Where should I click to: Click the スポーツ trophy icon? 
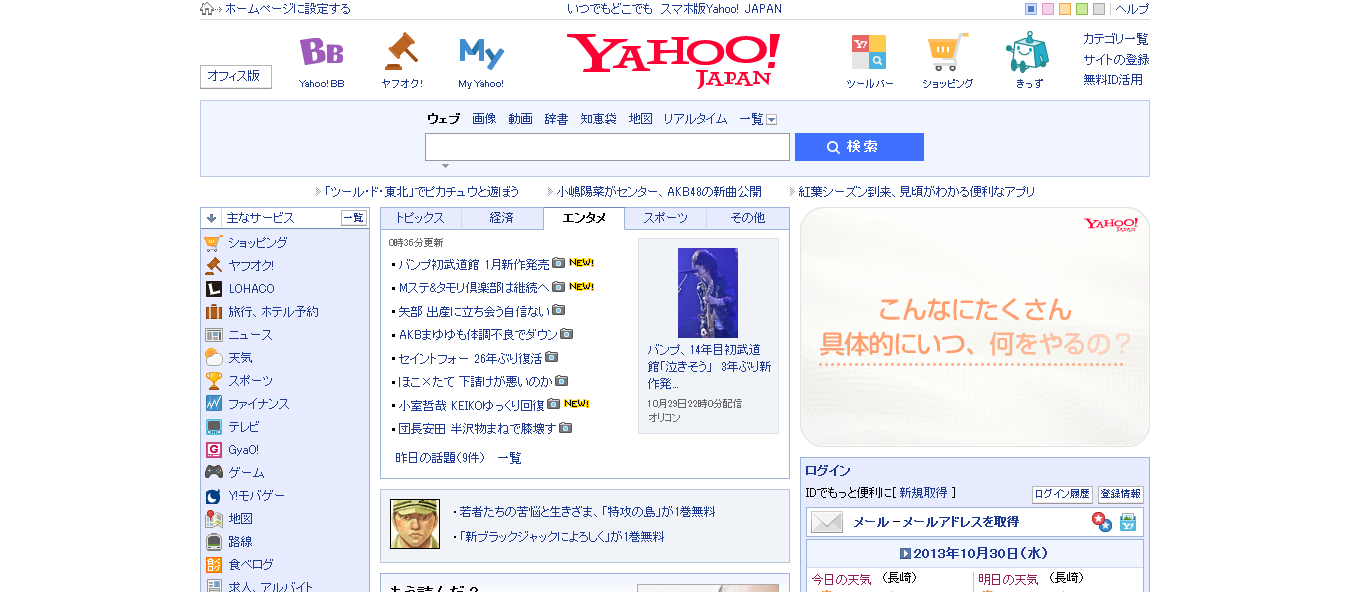click(213, 381)
